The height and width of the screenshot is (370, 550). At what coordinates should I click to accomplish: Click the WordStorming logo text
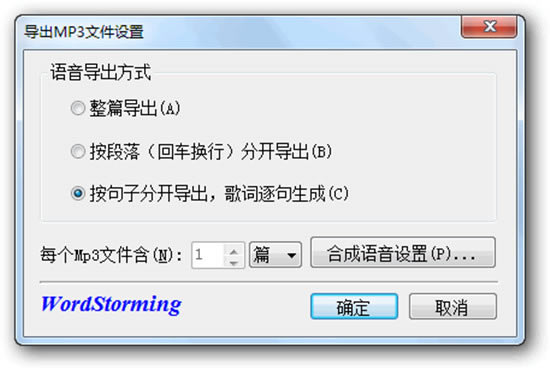(111, 305)
